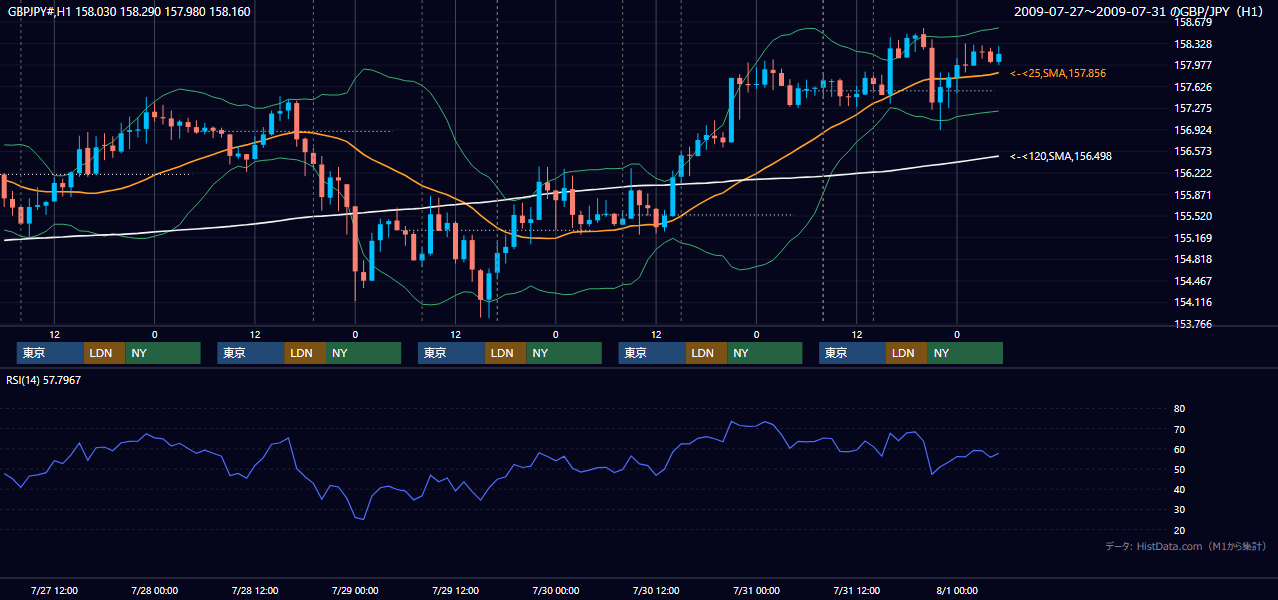Select the 25 SMA 157.856 label
This screenshot has height=600, width=1278.
tap(1058, 73)
